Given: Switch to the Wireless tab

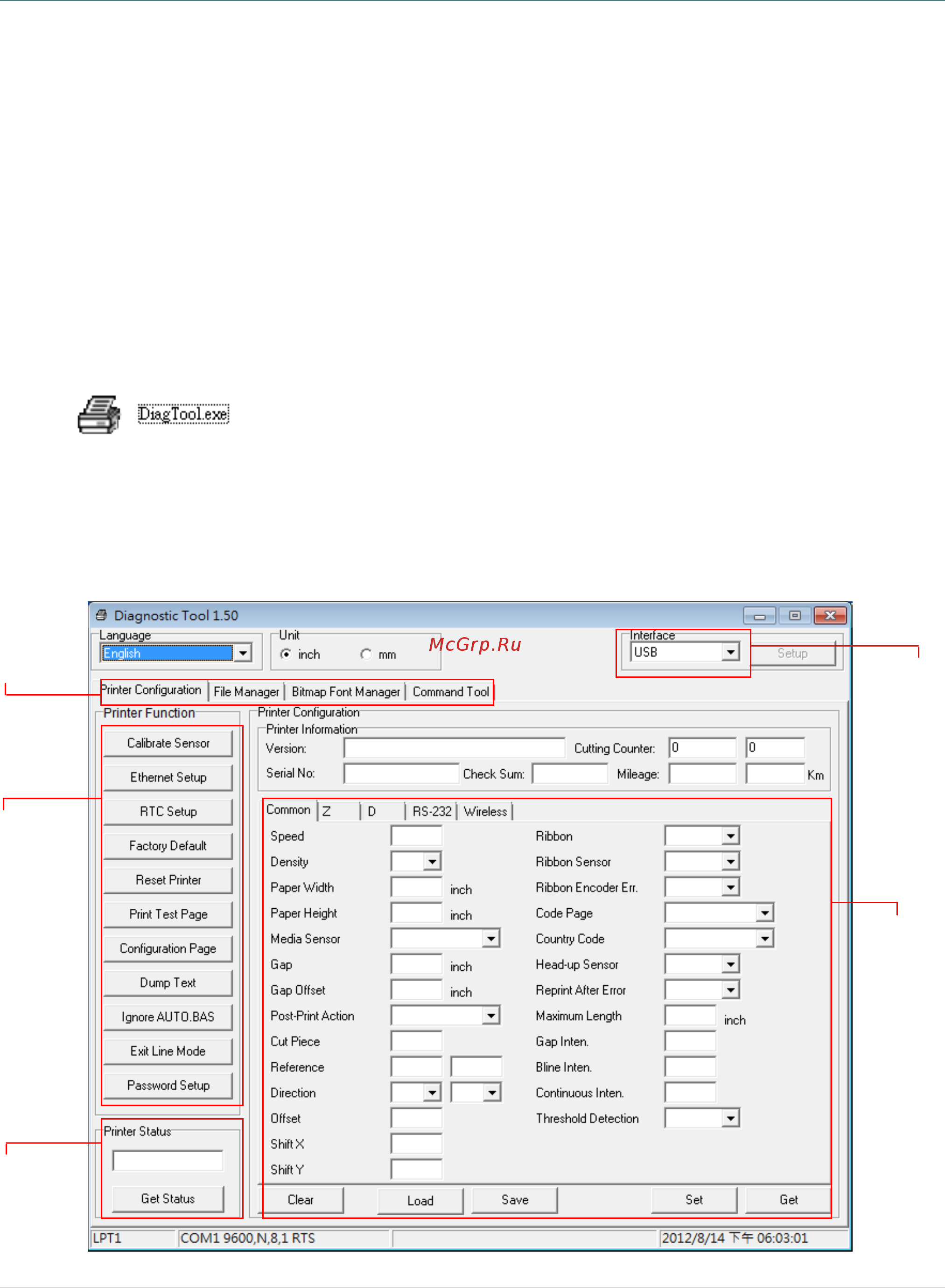Looking at the screenshot, I should (485, 812).
